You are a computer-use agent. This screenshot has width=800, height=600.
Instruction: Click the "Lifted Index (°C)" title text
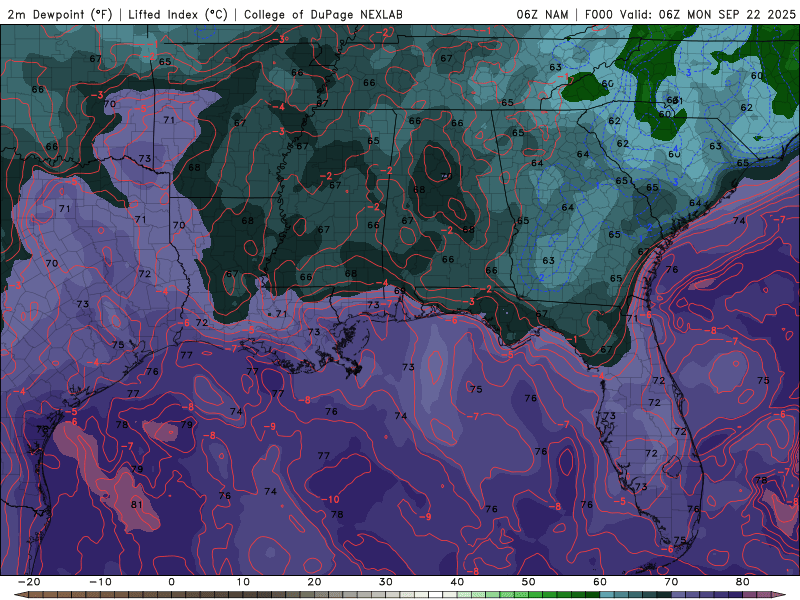[x=178, y=14]
